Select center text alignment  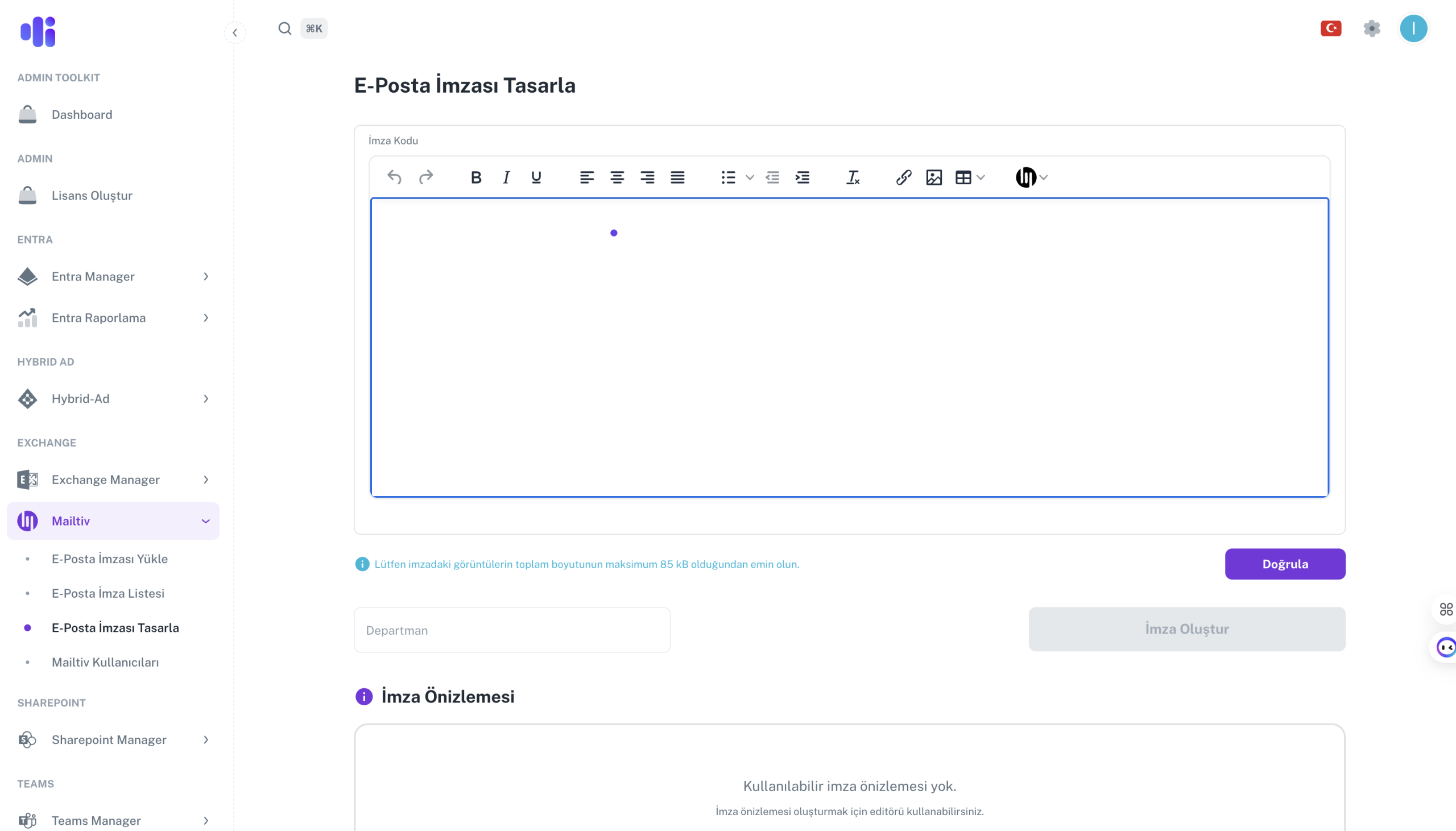pyautogui.click(x=617, y=177)
